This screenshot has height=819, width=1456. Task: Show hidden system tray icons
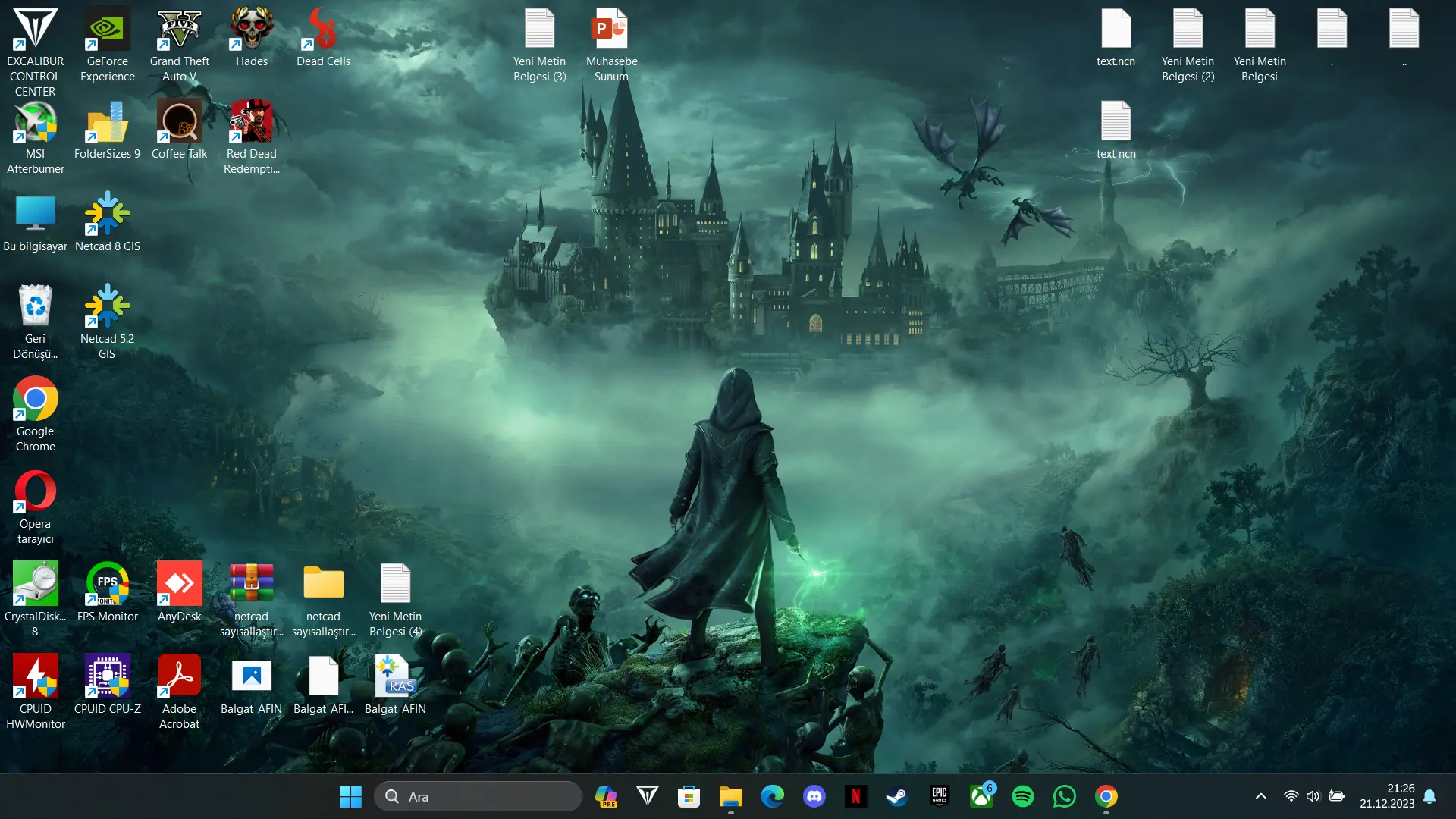[x=1261, y=796]
